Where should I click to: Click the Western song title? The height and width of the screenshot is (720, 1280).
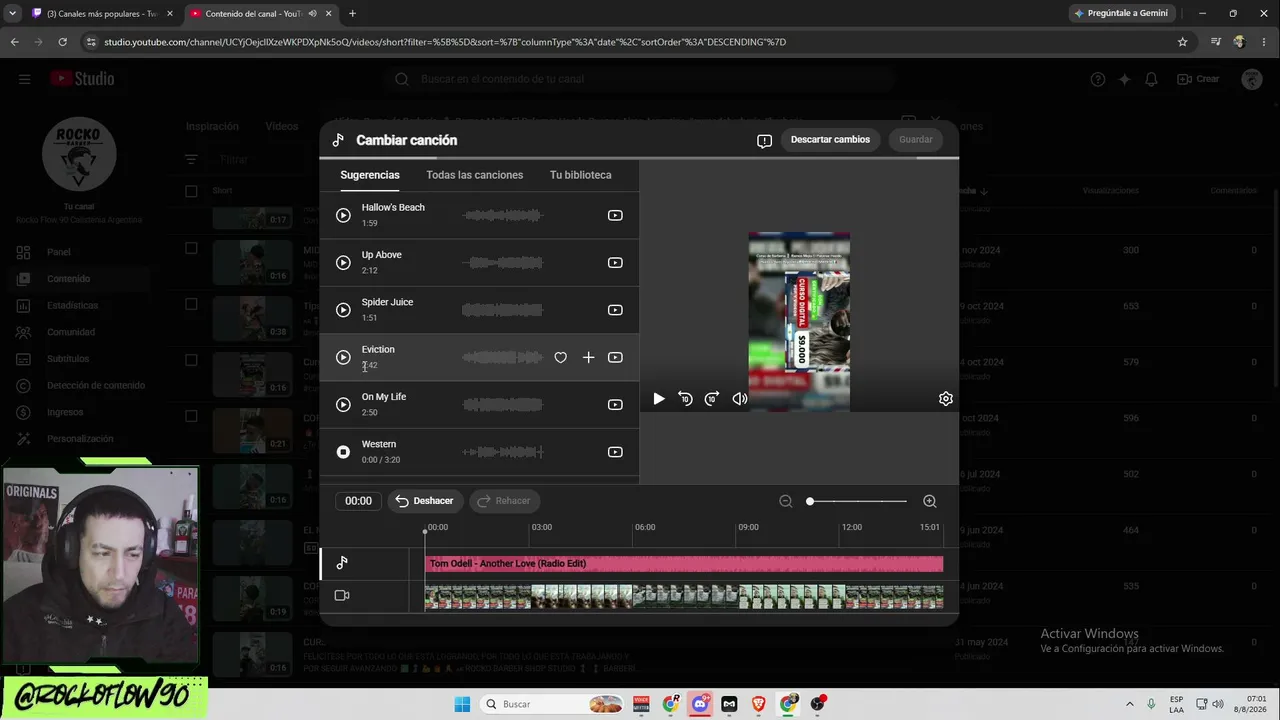[379, 444]
